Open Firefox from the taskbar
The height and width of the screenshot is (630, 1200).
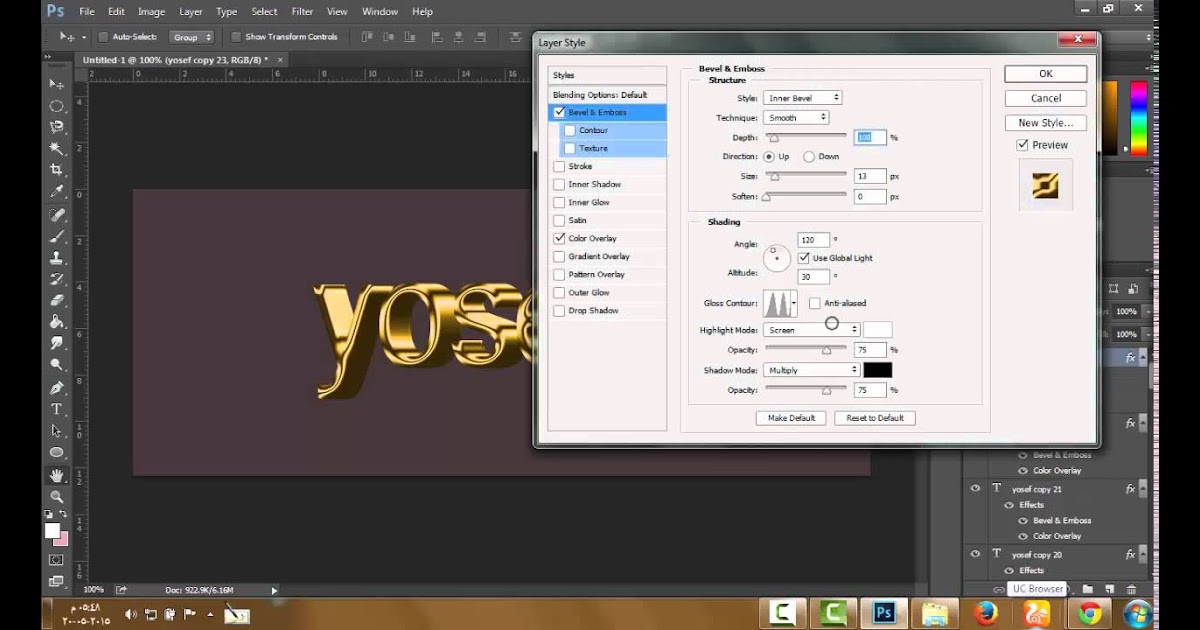point(985,613)
